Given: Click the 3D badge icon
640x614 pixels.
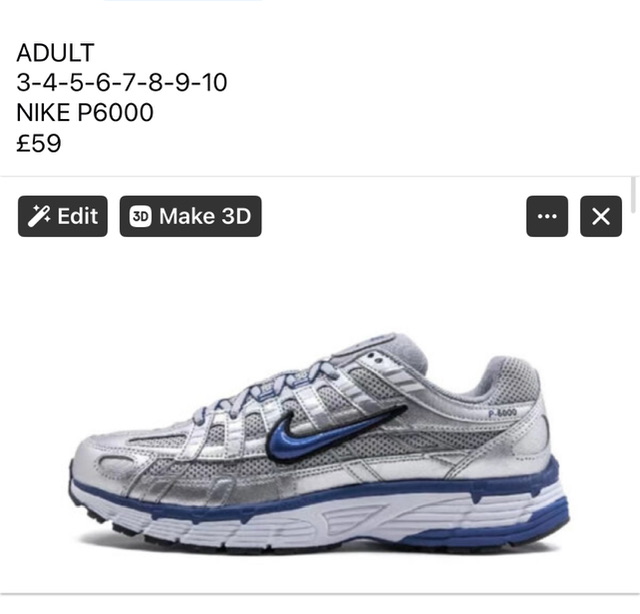Looking at the screenshot, I should (x=140, y=216).
